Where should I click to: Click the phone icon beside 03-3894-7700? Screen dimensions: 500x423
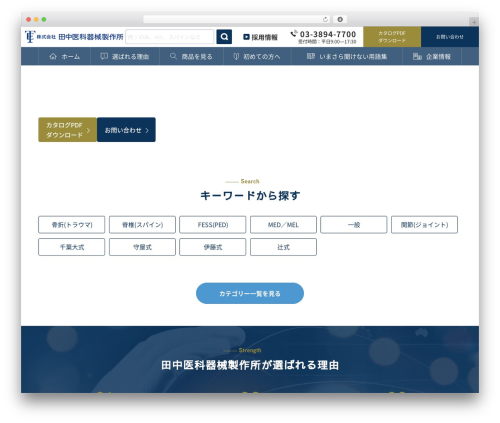(x=294, y=34)
